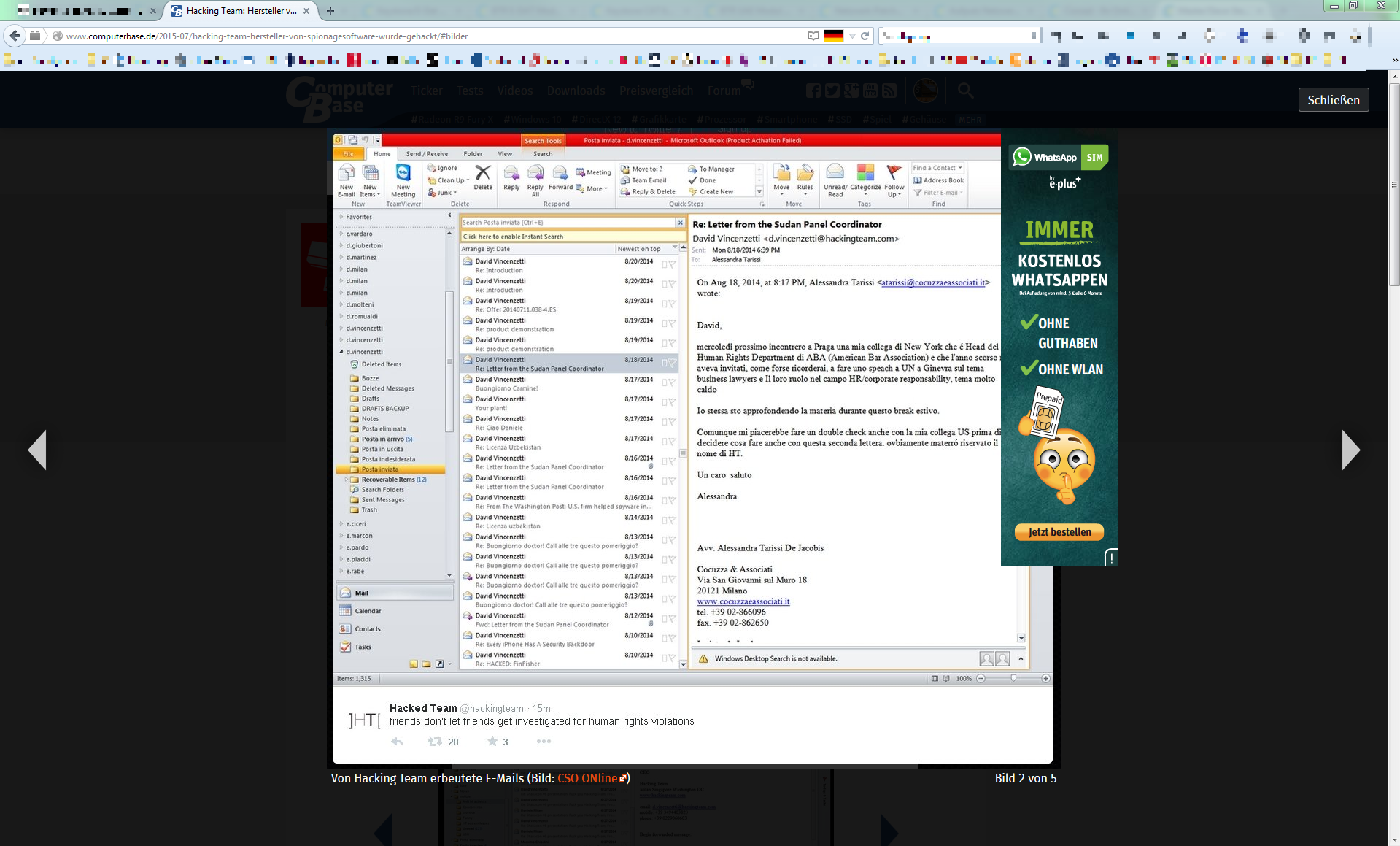Toggle flag on 'Re: From The Washington Post' message

click(x=672, y=501)
